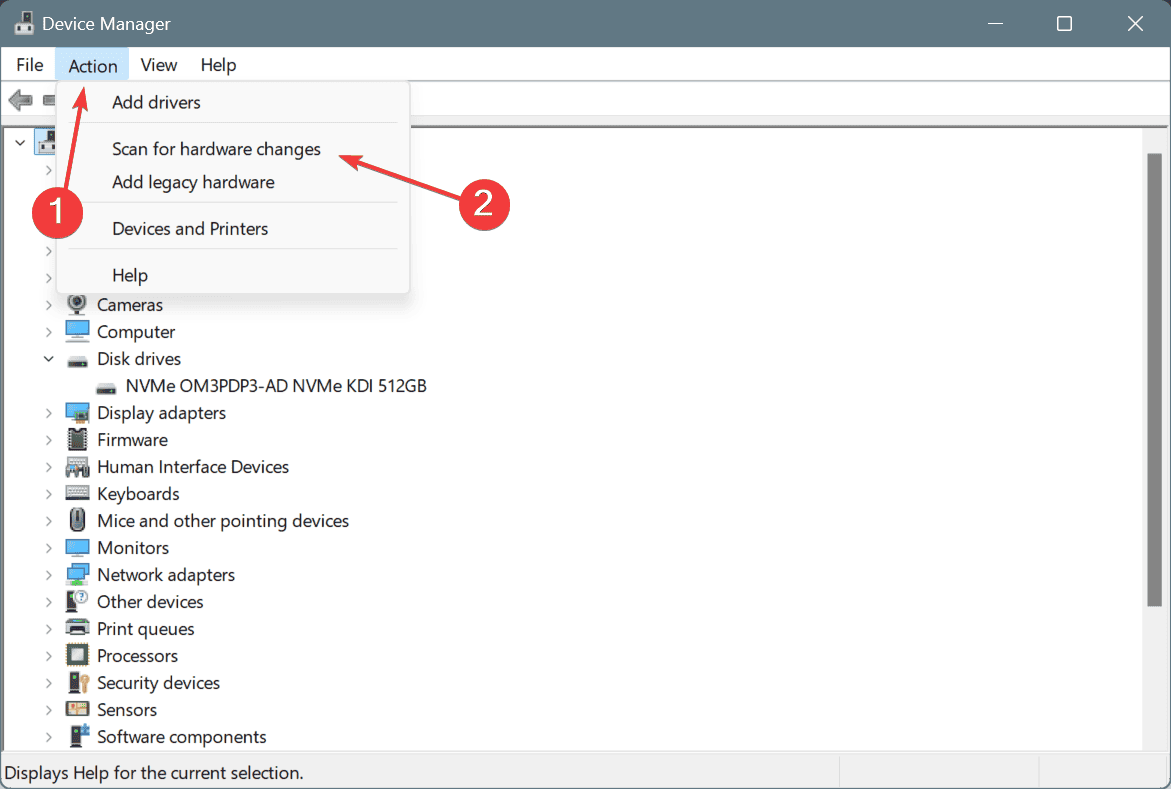Screen dimensions: 1171x789
Task: Select Scan for hardware changes
Action: point(233,149)
